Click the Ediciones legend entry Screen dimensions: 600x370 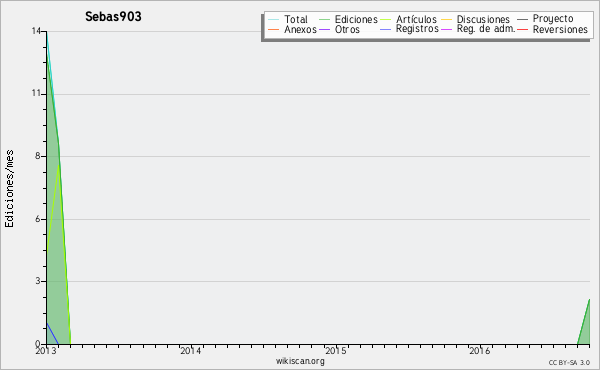click(x=348, y=19)
